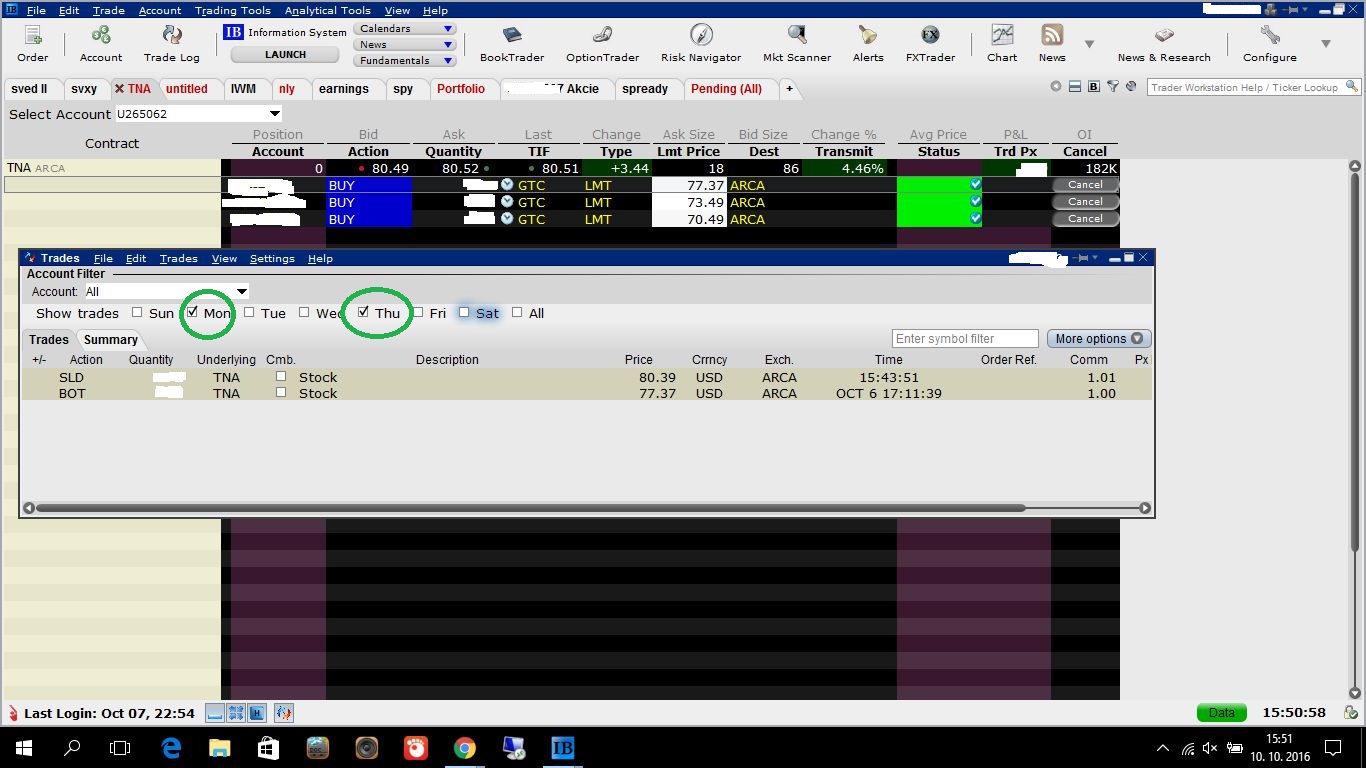Check the Fri show trades box
Viewport: 1366px width, 768px height.
point(419,312)
